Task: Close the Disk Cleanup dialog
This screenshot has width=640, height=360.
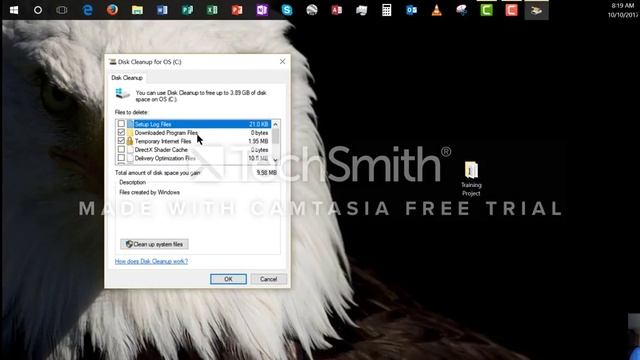Action: pos(282,62)
